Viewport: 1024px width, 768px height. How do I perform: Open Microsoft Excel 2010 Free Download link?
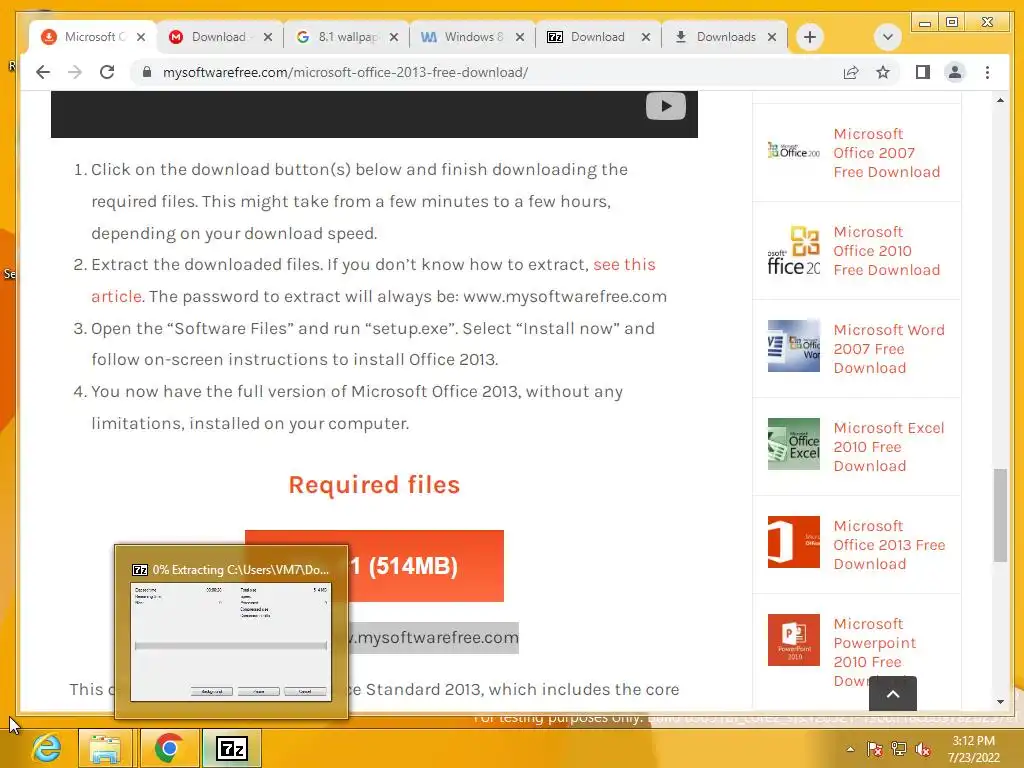pos(889,447)
